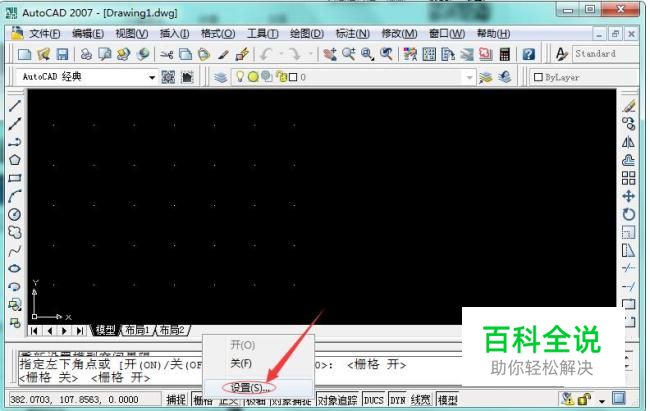Screen dimensions: 650x411
Task: Switch to the 布局2 layout tab
Action: (172, 330)
